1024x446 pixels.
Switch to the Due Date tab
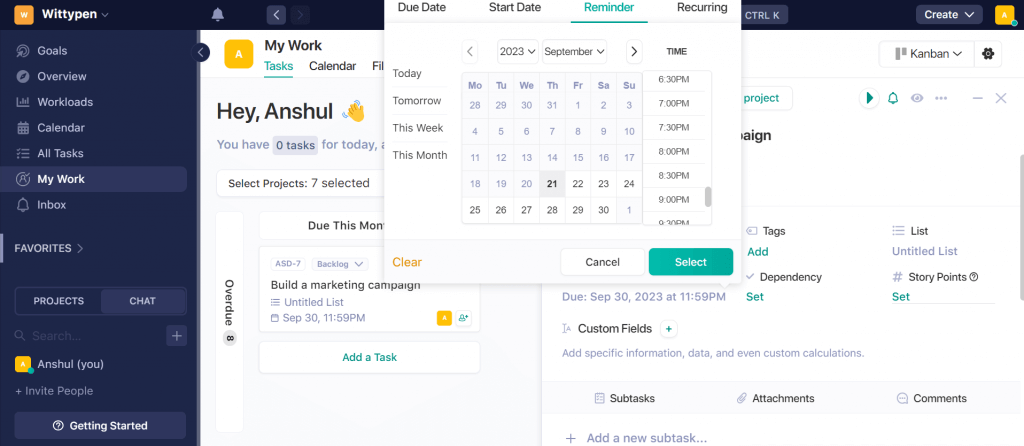pyautogui.click(x=422, y=8)
